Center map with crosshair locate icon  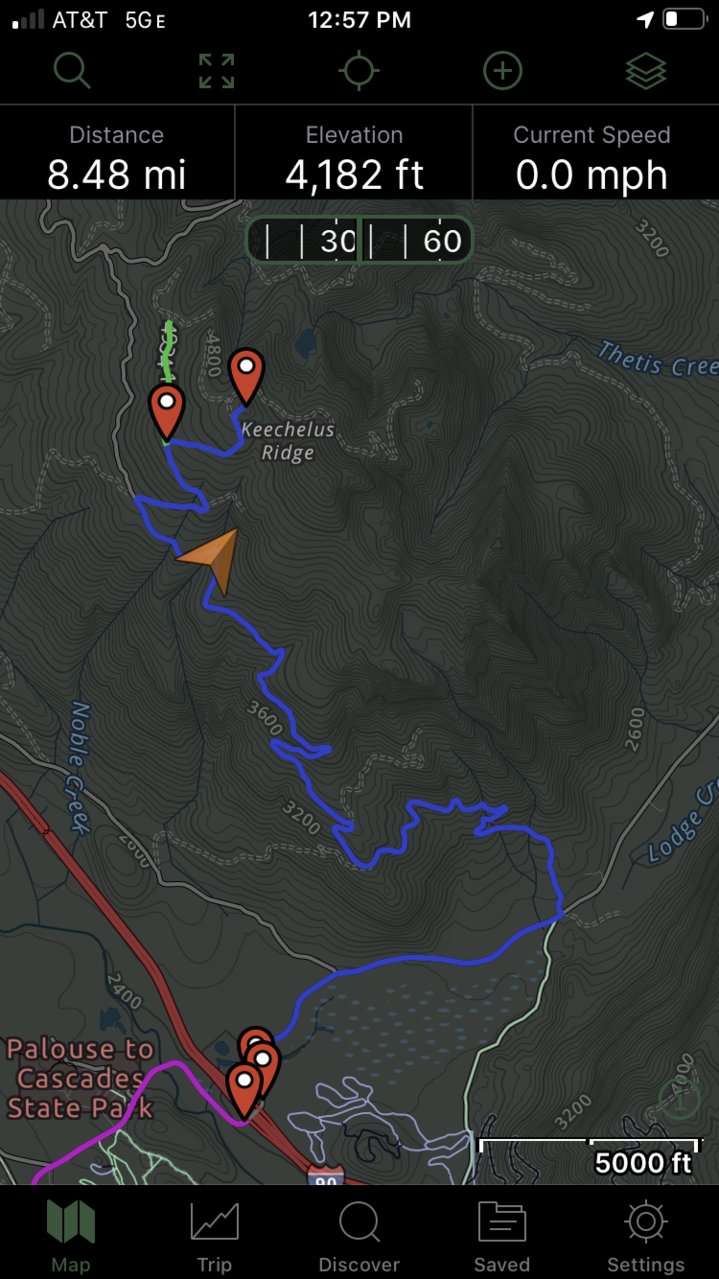tap(359, 71)
